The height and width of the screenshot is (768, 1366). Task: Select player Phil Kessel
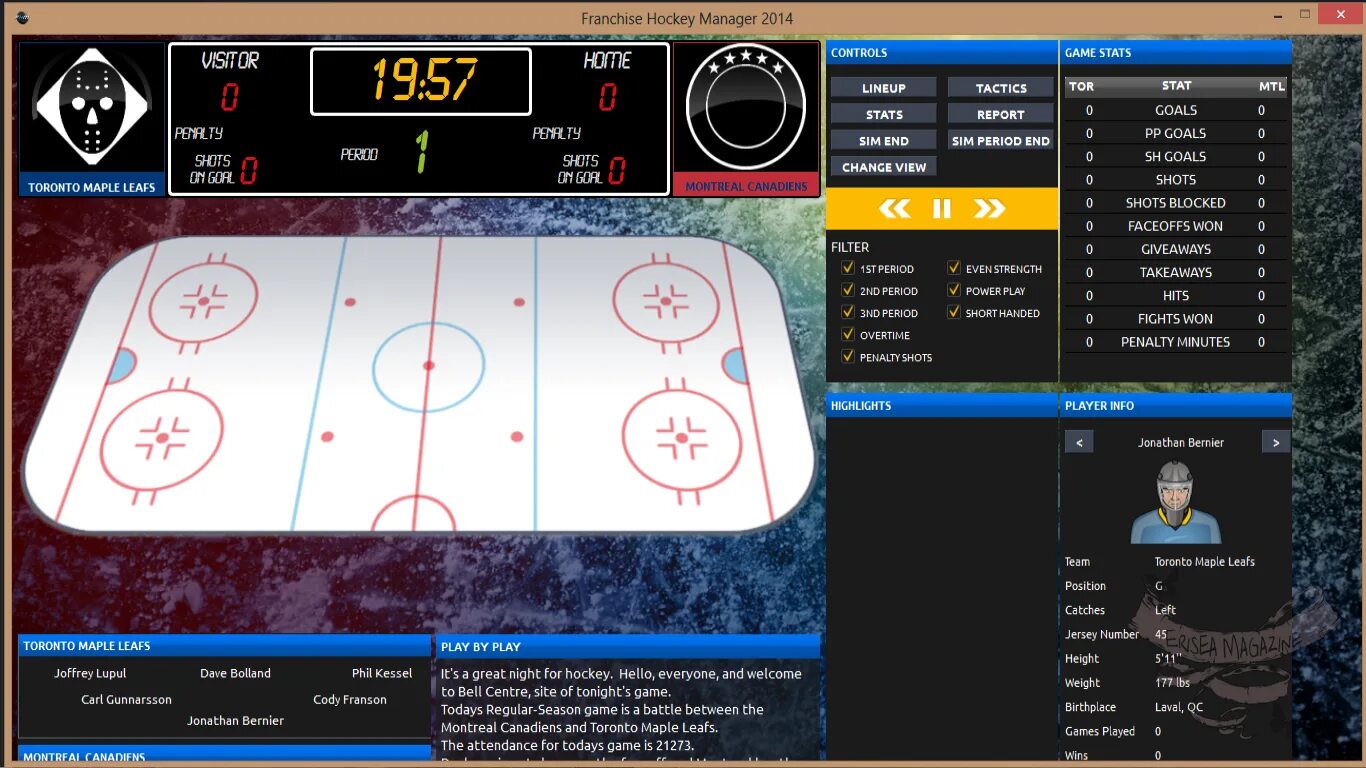(x=382, y=673)
